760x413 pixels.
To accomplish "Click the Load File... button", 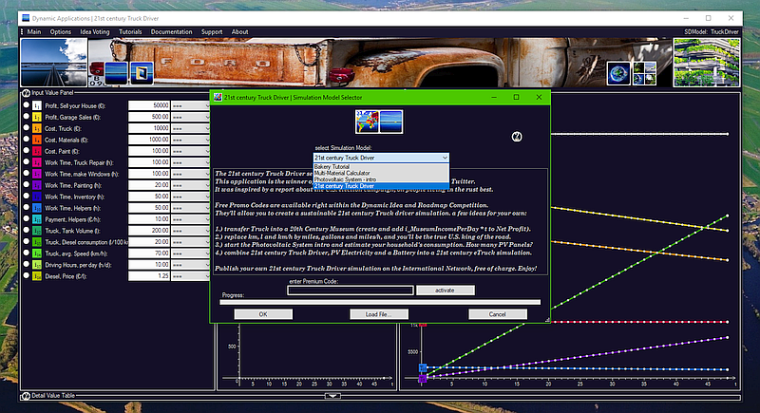I will pos(379,314).
